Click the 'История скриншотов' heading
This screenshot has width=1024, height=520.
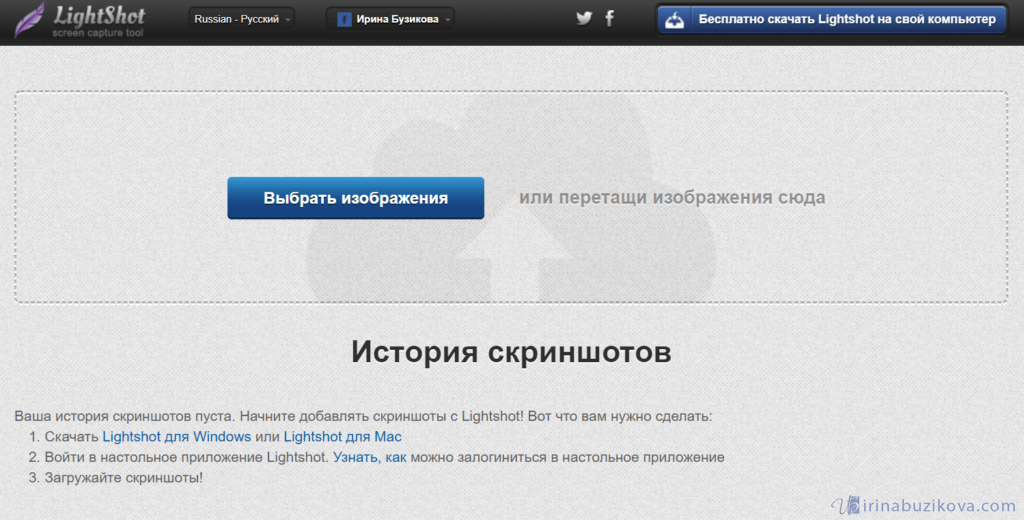511,352
